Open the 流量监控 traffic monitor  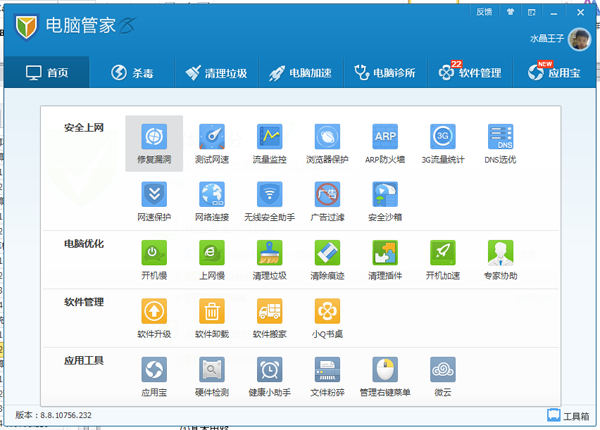click(x=270, y=143)
